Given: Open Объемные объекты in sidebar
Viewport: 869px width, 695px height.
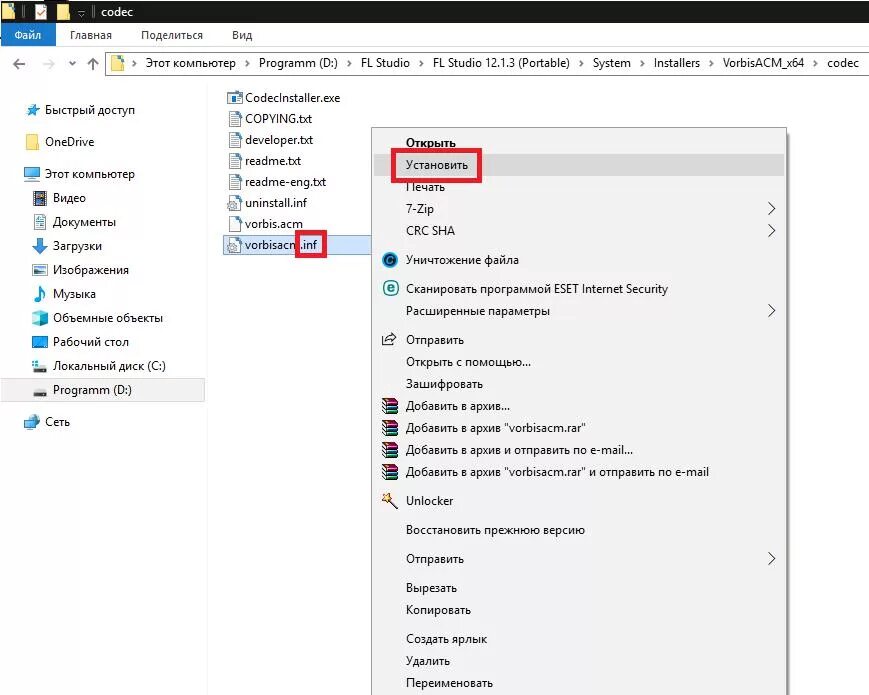Looking at the screenshot, I should point(98,318).
